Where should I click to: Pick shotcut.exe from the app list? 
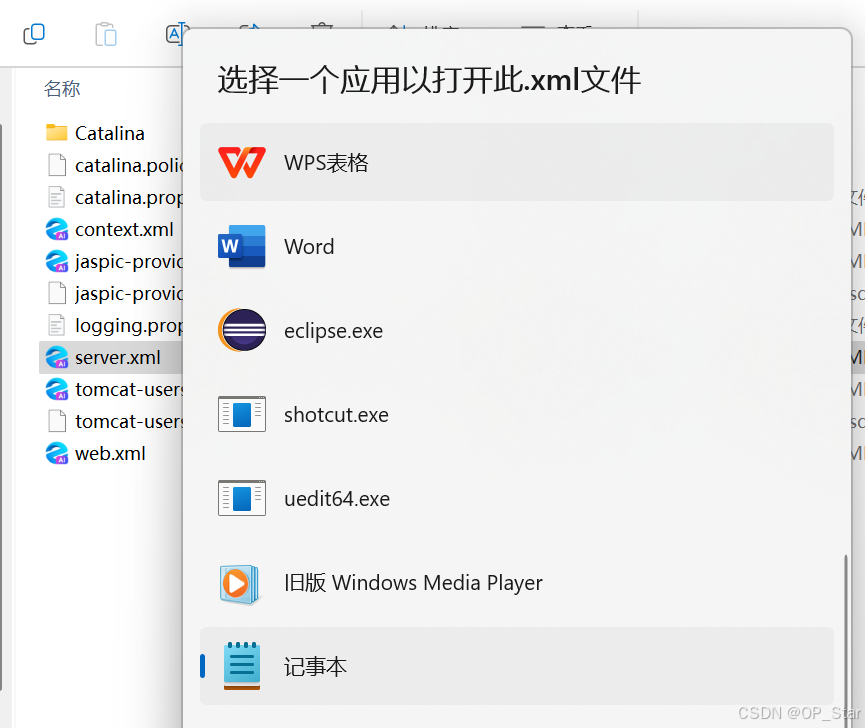(x=517, y=414)
